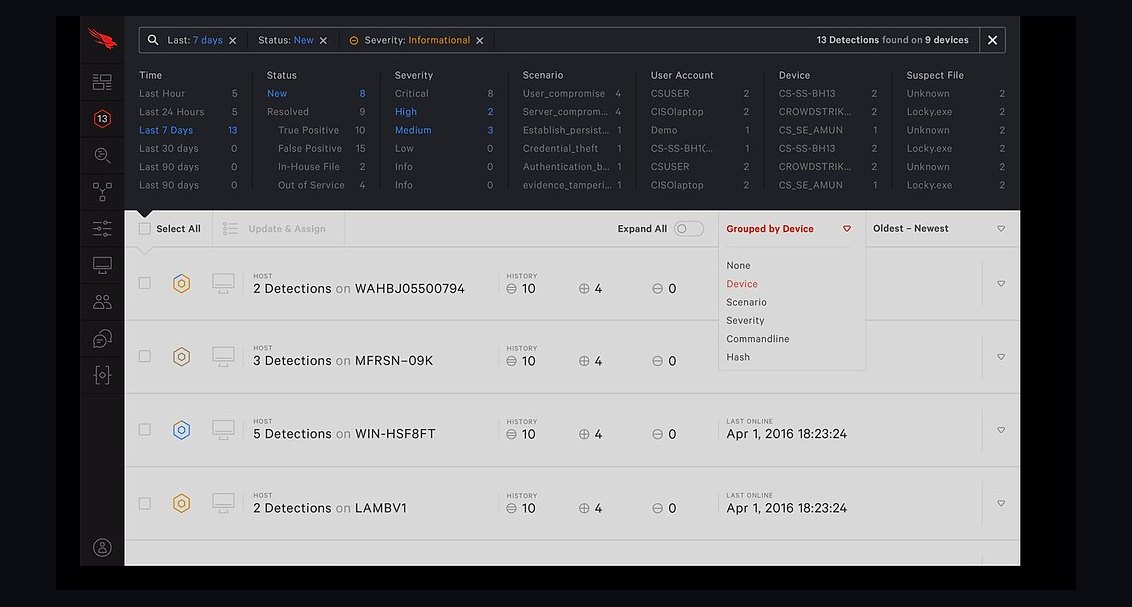Viewport: 1132px width, 607px height.
Task: Choose Hash in the grouping menu
Action: (738, 357)
